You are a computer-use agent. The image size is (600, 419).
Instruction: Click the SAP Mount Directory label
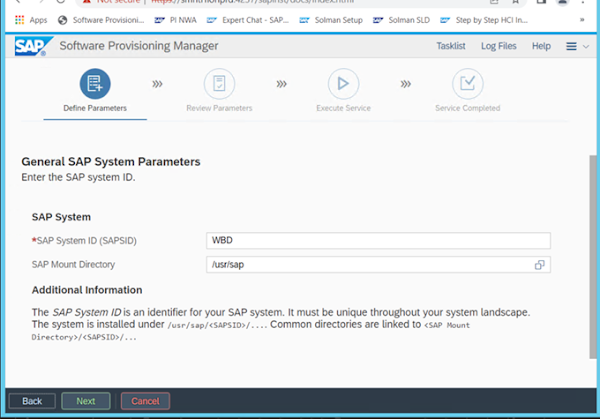pos(73,264)
